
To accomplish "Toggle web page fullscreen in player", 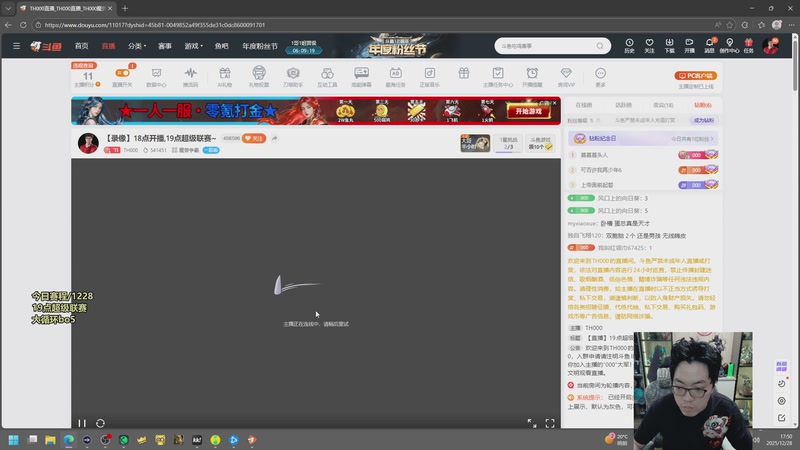I will coord(532,423).
